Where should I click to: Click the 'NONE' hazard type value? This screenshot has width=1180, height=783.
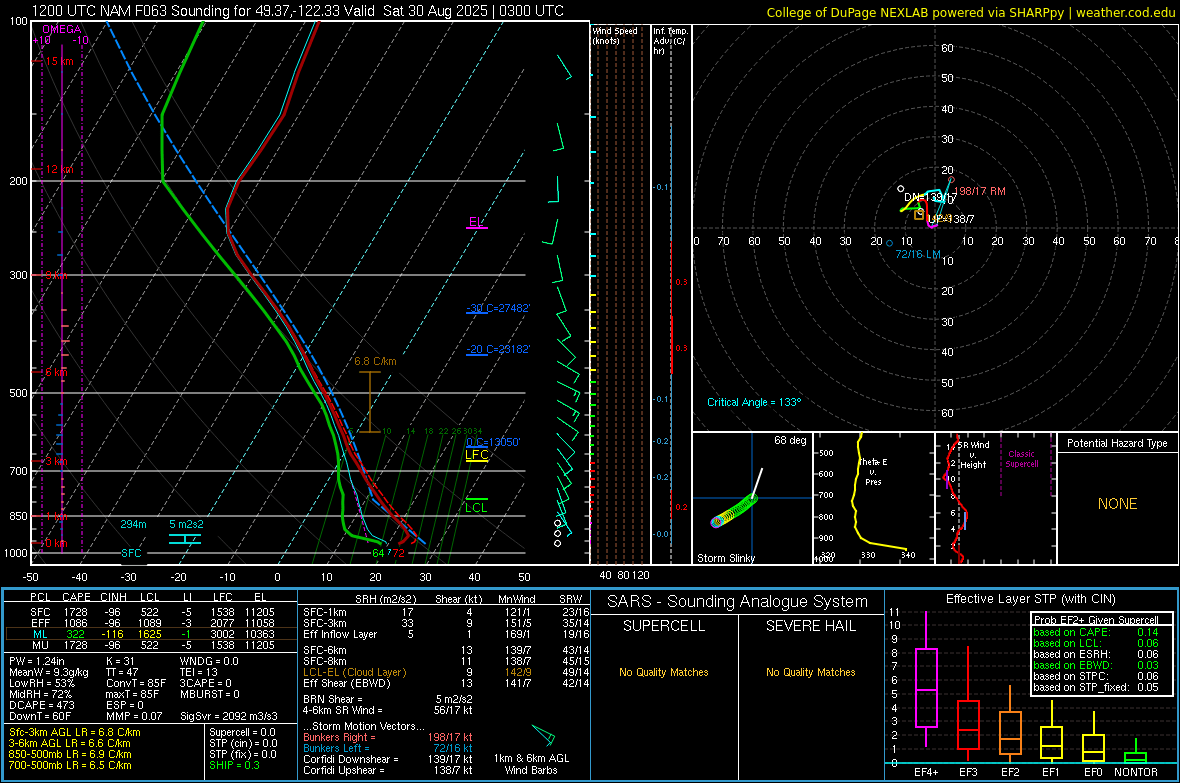pos(1117,504)
